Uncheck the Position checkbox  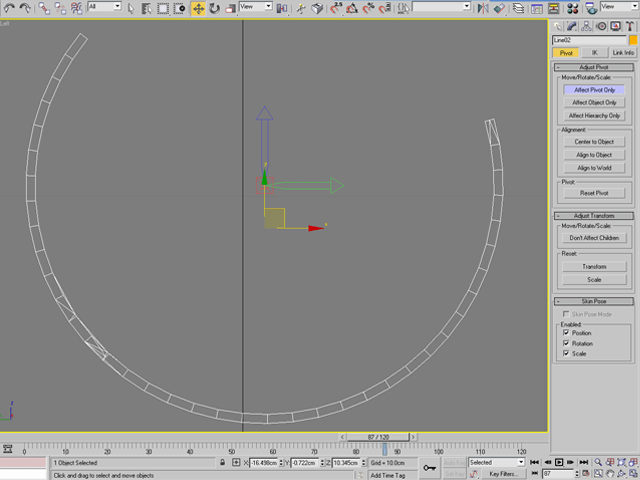click(566, 333)
